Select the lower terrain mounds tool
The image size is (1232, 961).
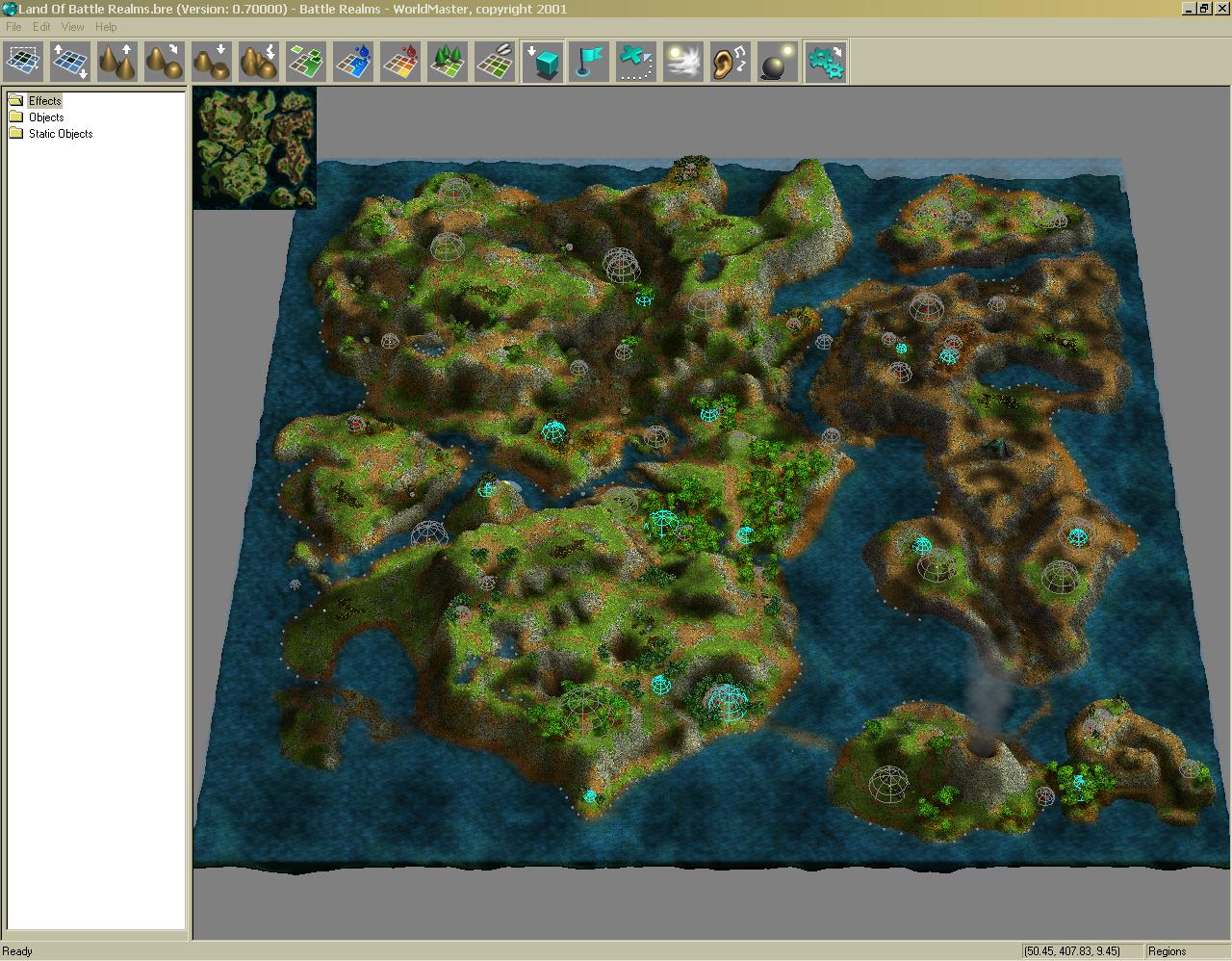pos(213,62)
